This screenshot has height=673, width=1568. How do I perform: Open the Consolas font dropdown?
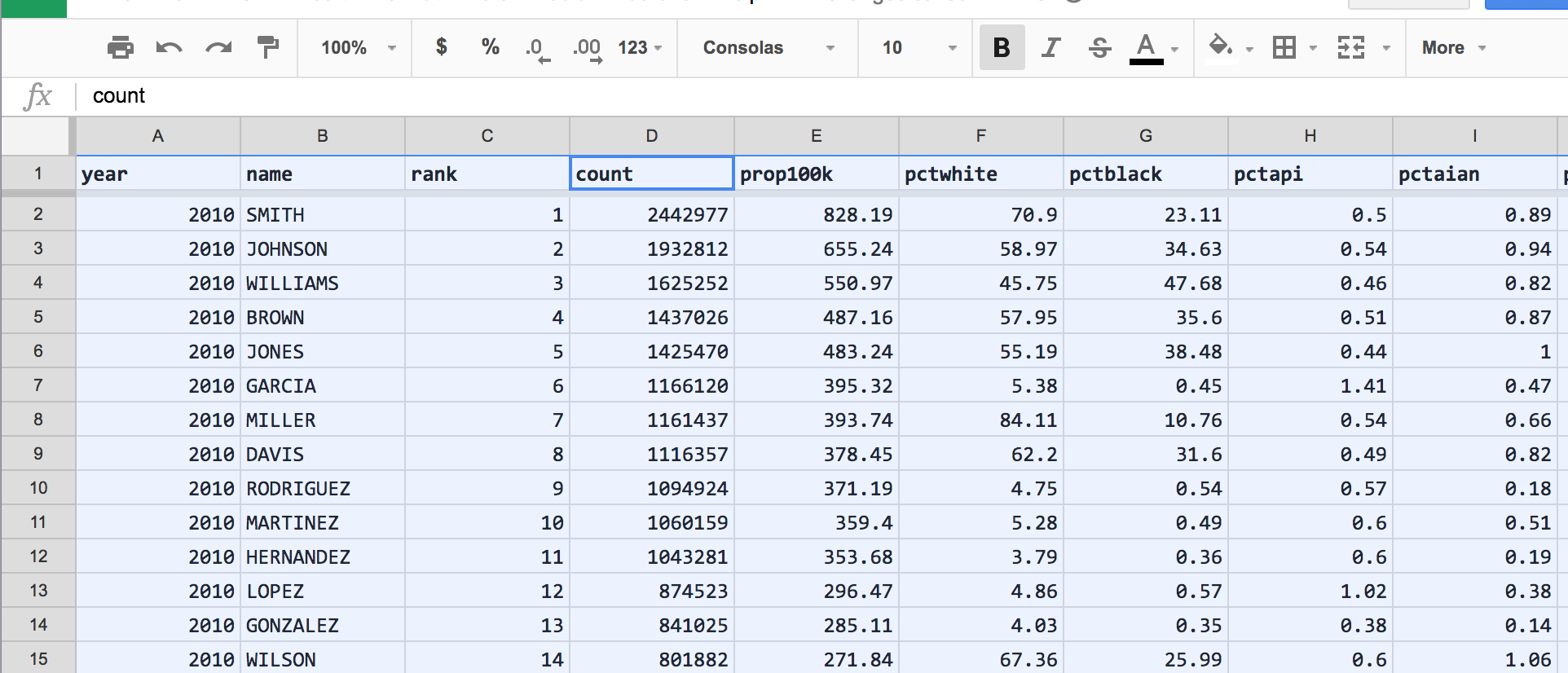click(x=769, y=47)
